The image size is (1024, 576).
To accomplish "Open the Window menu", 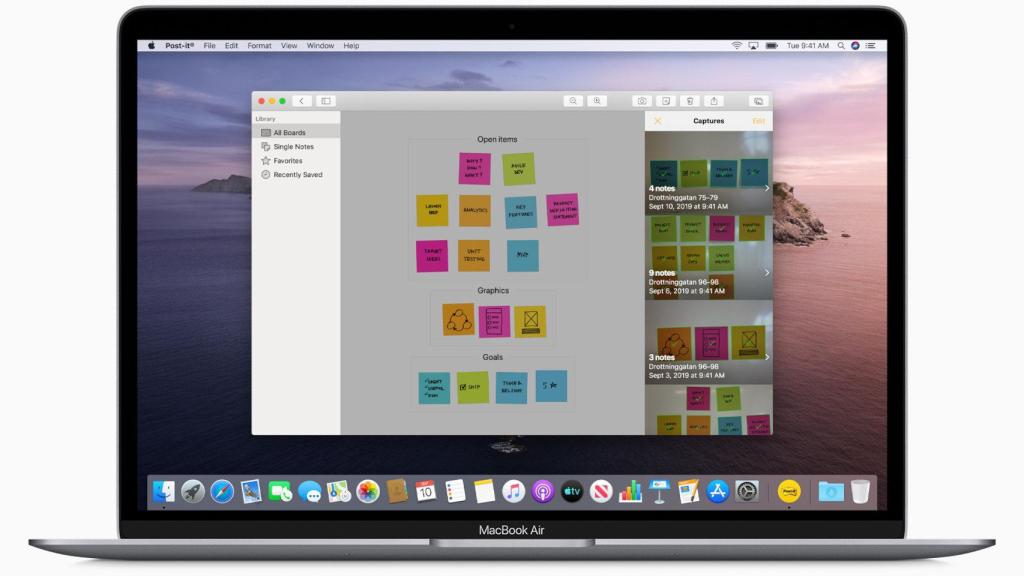I will 320,45.
